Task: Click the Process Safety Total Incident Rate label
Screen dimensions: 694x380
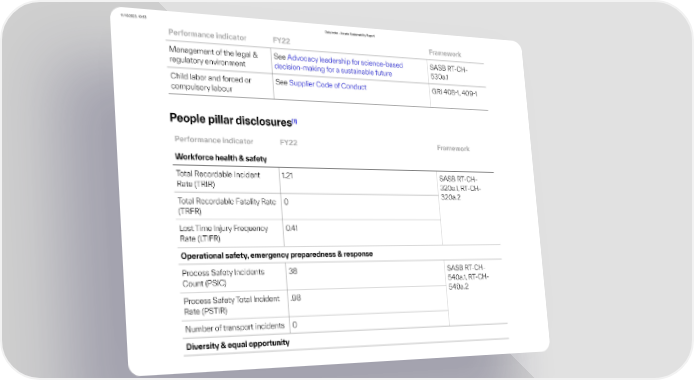Action: point(231,305)
